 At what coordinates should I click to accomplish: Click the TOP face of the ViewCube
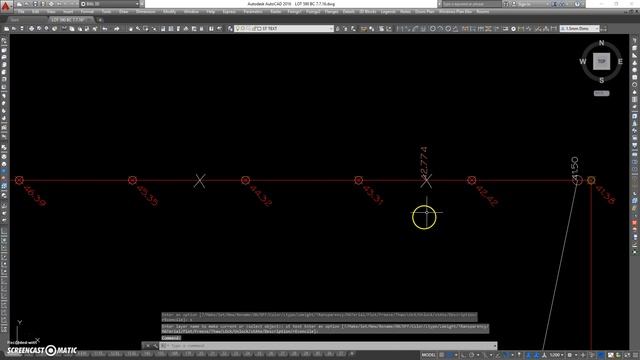(x=601, y=61)
